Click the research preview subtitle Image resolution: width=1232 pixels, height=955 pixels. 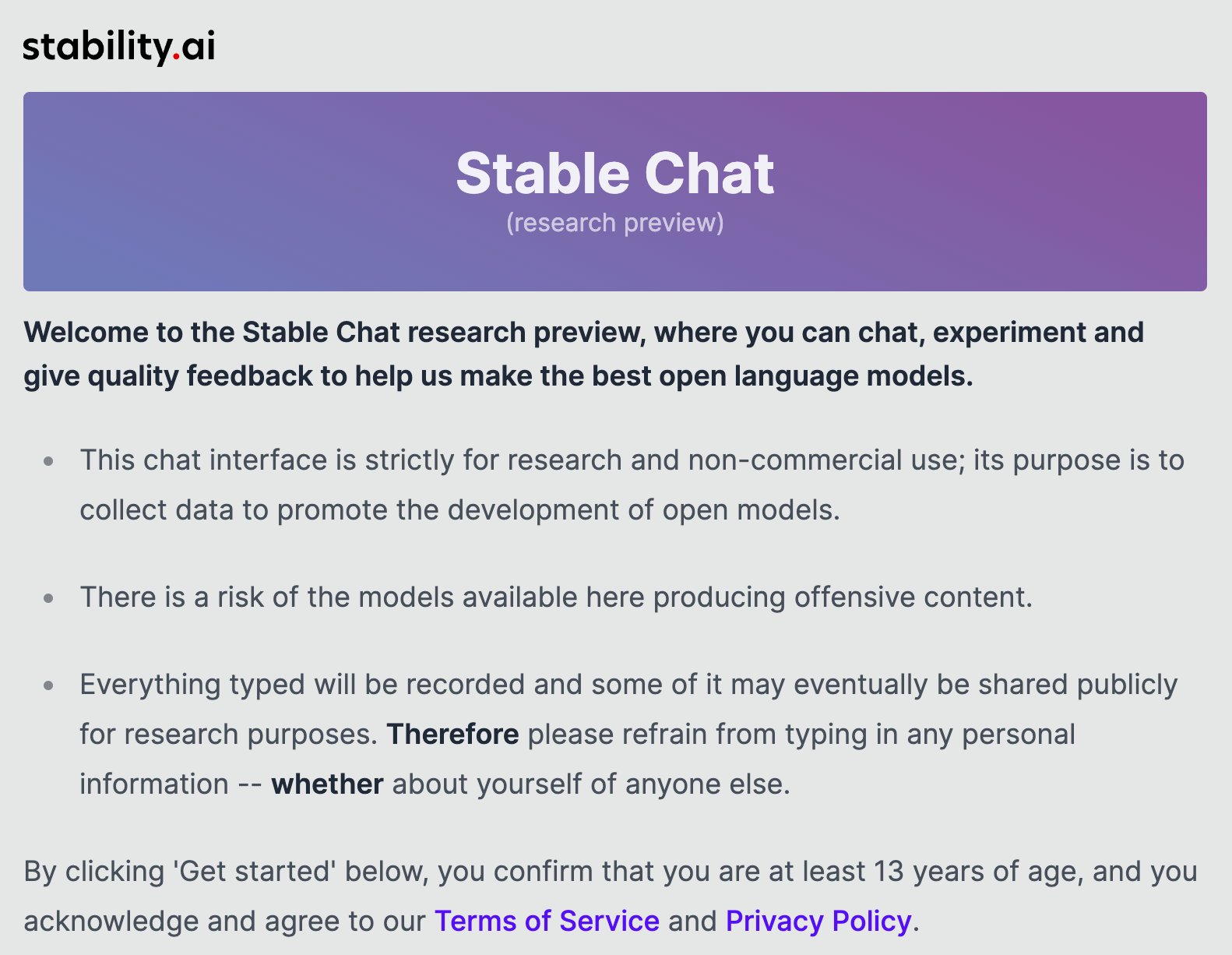[615, 223]
